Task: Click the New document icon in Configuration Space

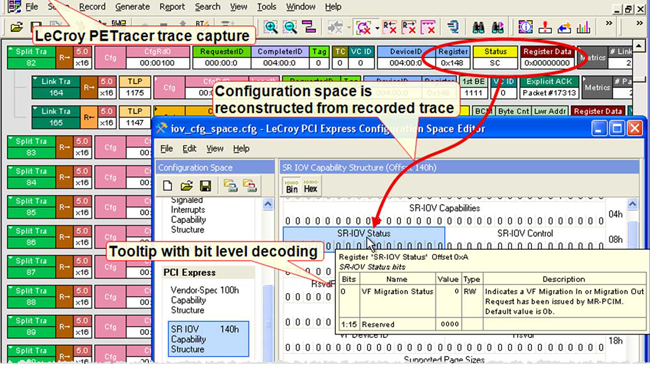Action: click(x=167, y=185)
